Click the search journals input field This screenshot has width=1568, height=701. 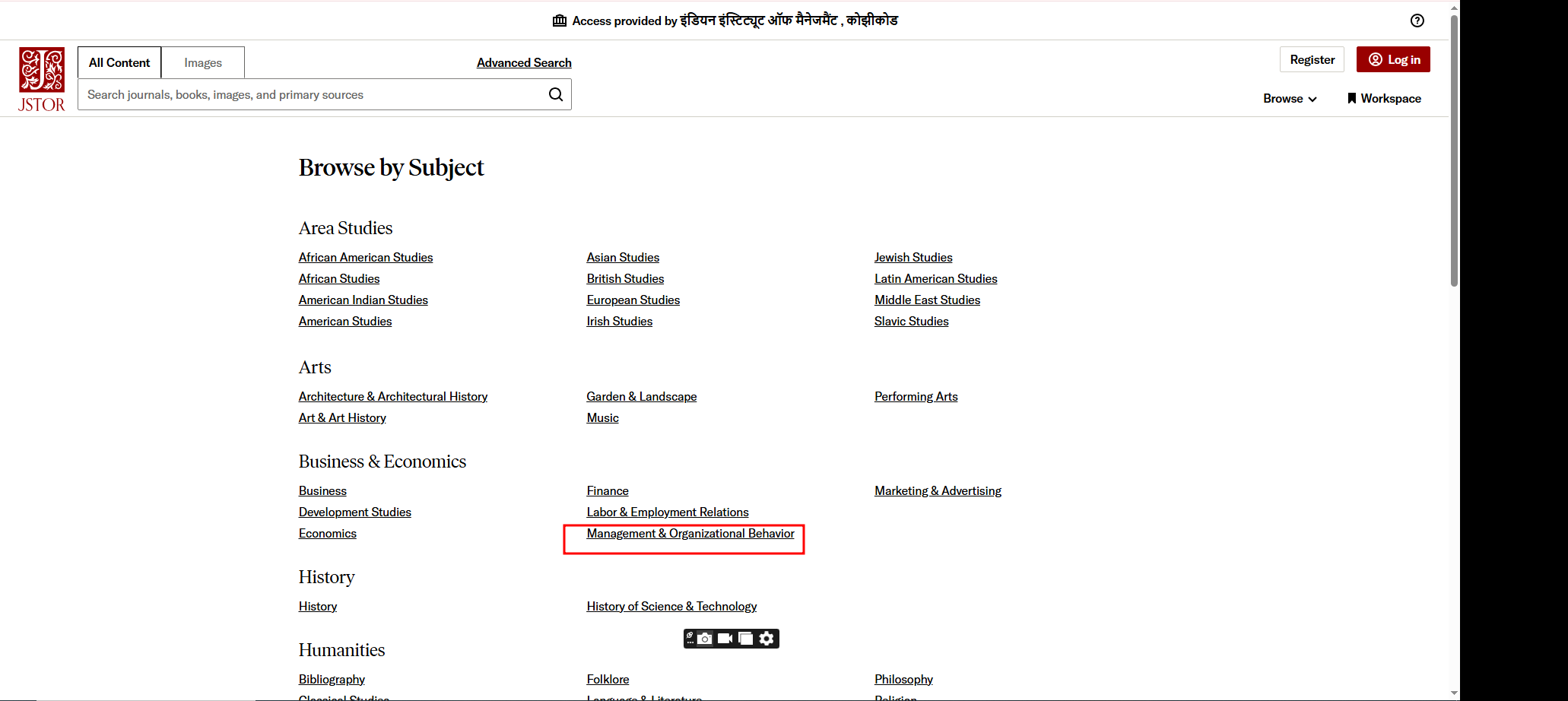[312, 94]
